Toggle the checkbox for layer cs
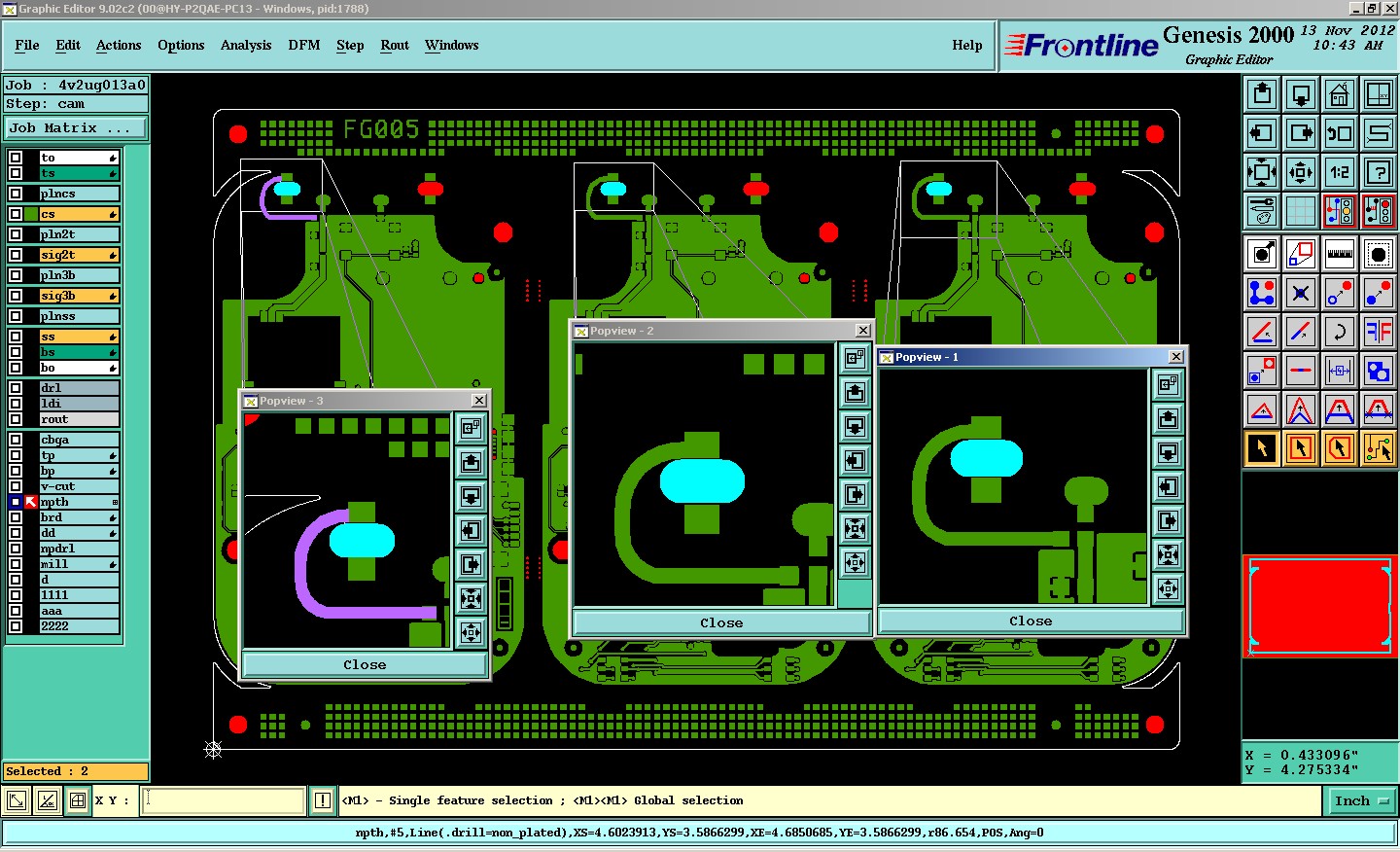 pyautogui.click(x=16, y=214)
